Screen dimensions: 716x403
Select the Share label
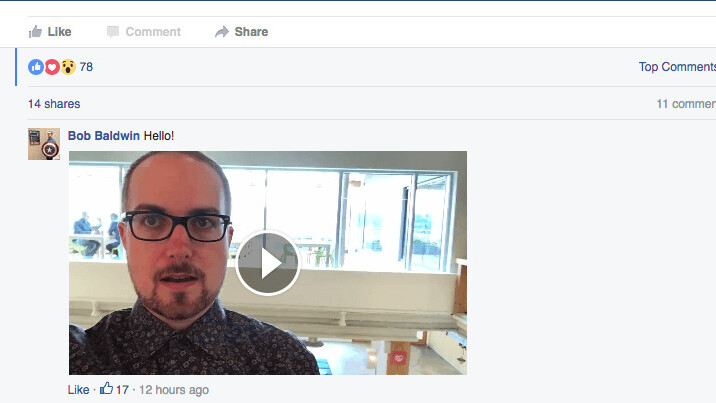coord(251,31)
